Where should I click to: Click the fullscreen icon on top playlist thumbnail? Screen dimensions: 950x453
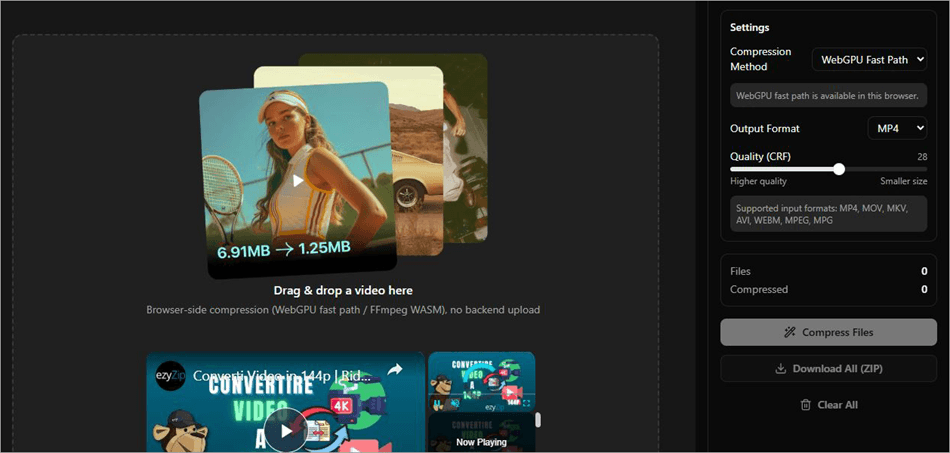pos(526,403)
